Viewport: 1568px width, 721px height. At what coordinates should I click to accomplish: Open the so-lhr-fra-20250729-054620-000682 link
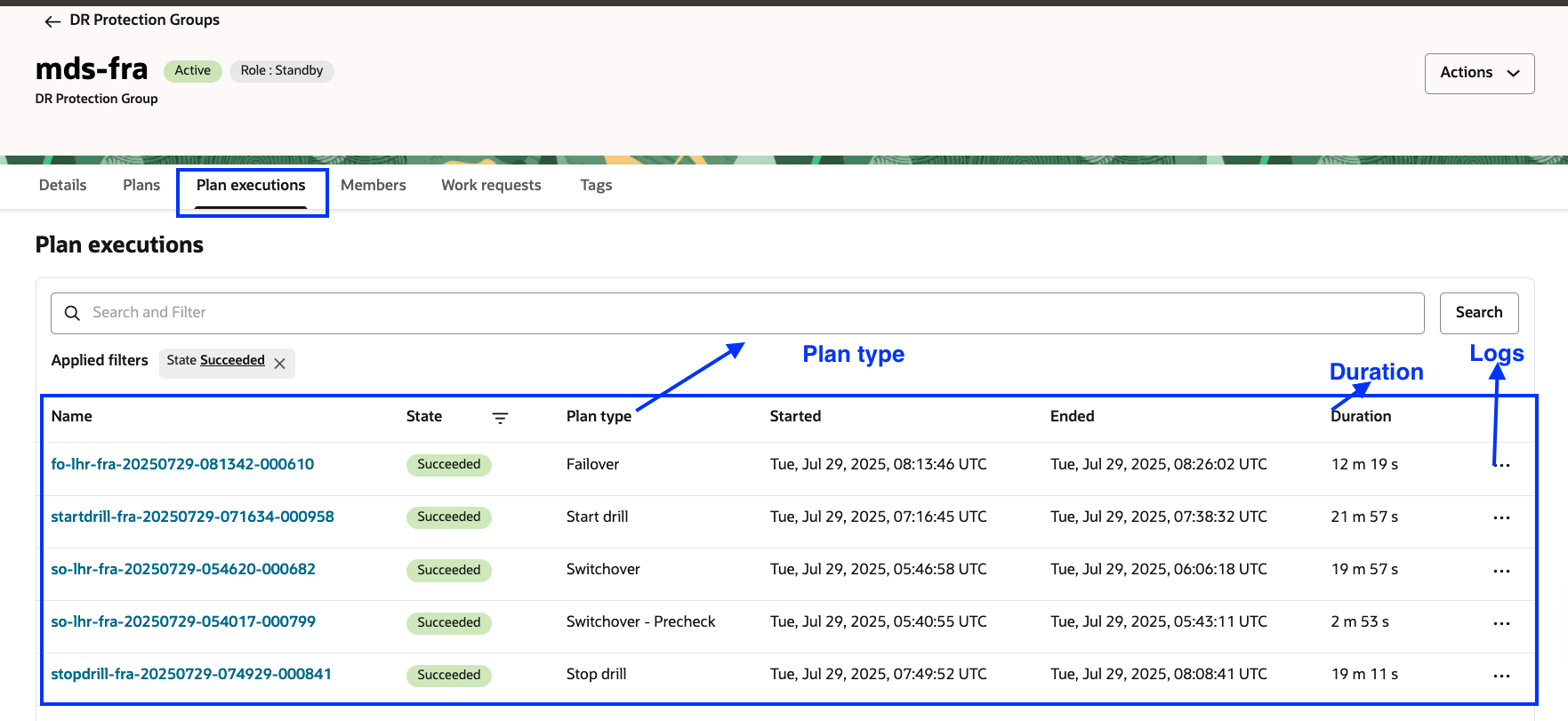click(183, 569)
